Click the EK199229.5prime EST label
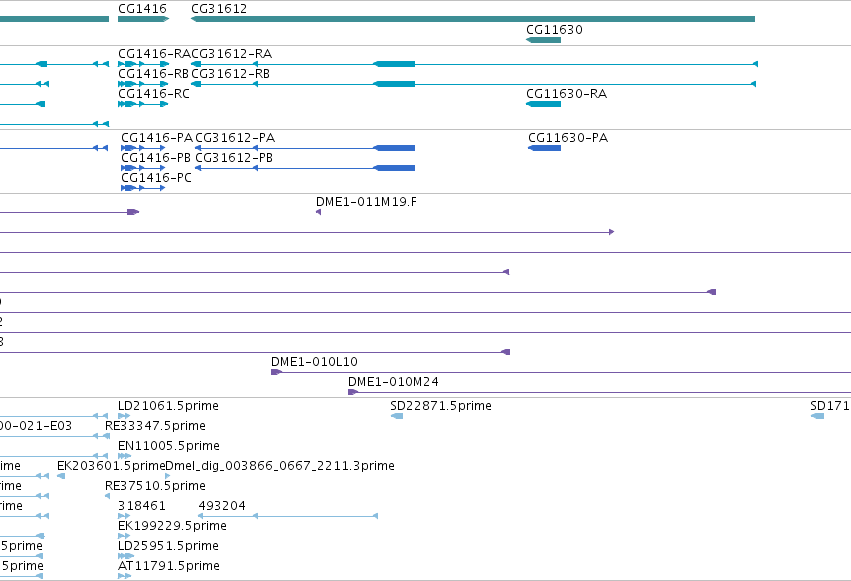This screenshot has width=851, height=581. tap(172, 526)
